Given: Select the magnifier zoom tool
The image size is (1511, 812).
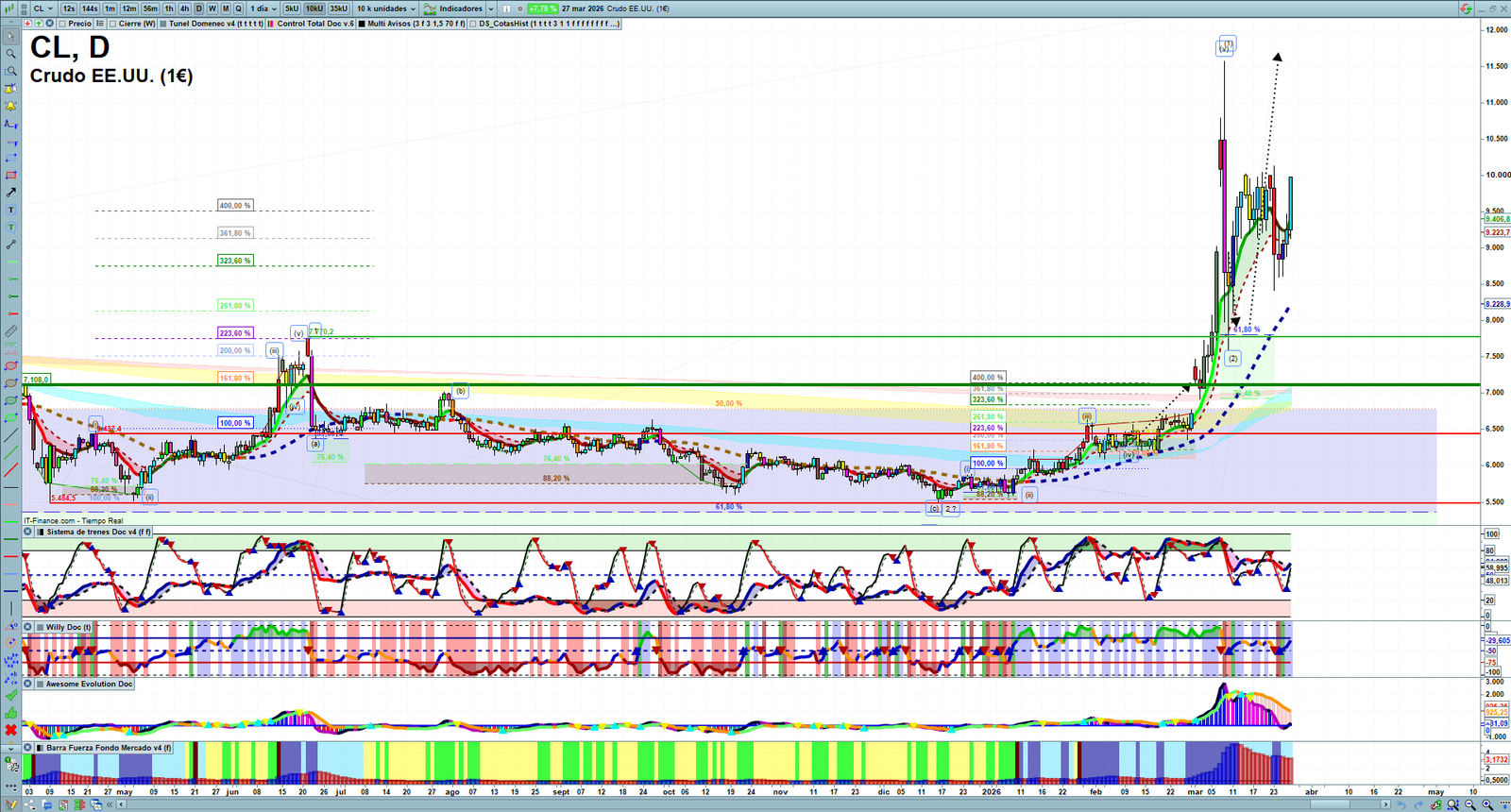Looking at the screenshot, I should (x=10, y=54).
